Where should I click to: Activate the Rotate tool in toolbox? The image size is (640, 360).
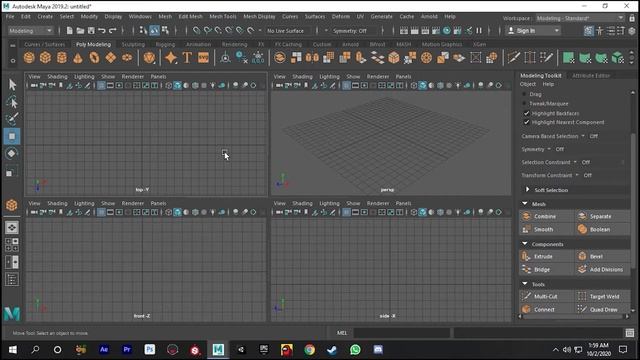coord(12,153)
